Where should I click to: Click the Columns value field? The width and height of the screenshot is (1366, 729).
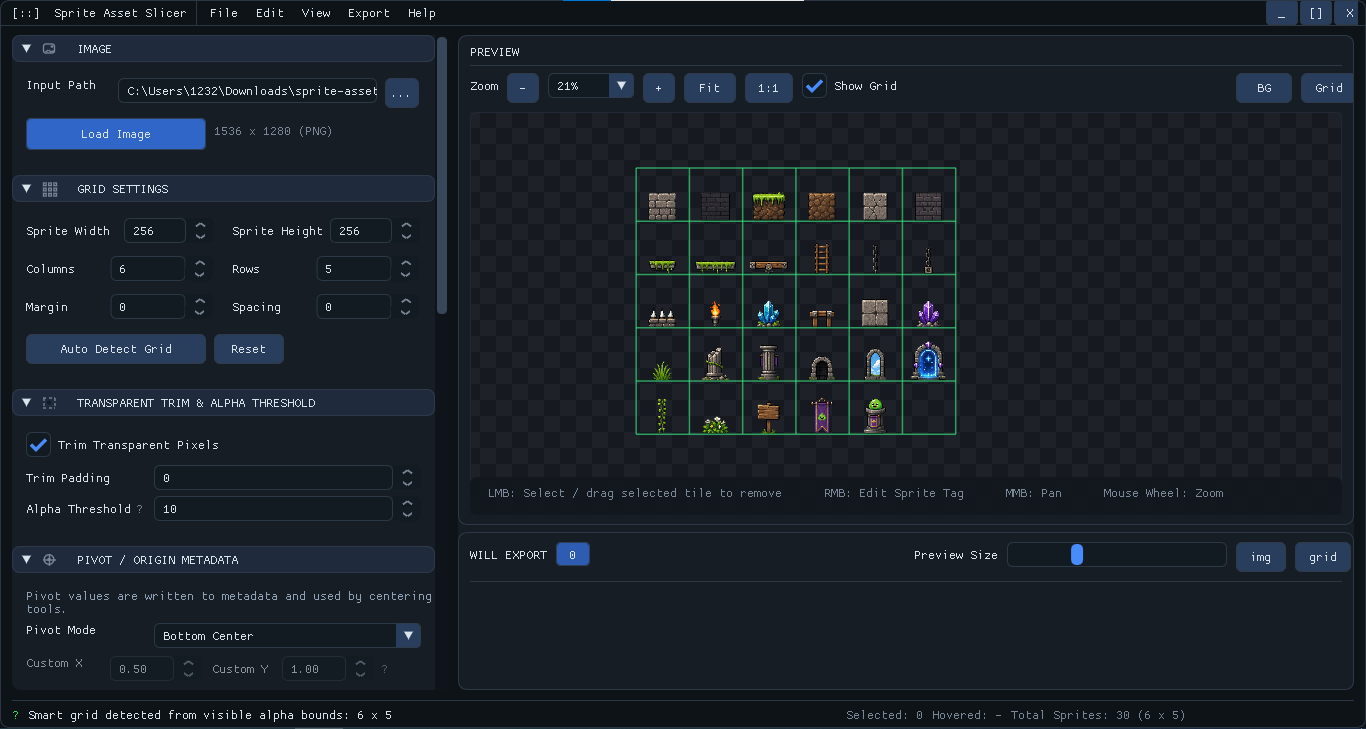click(x=148, y=269)
